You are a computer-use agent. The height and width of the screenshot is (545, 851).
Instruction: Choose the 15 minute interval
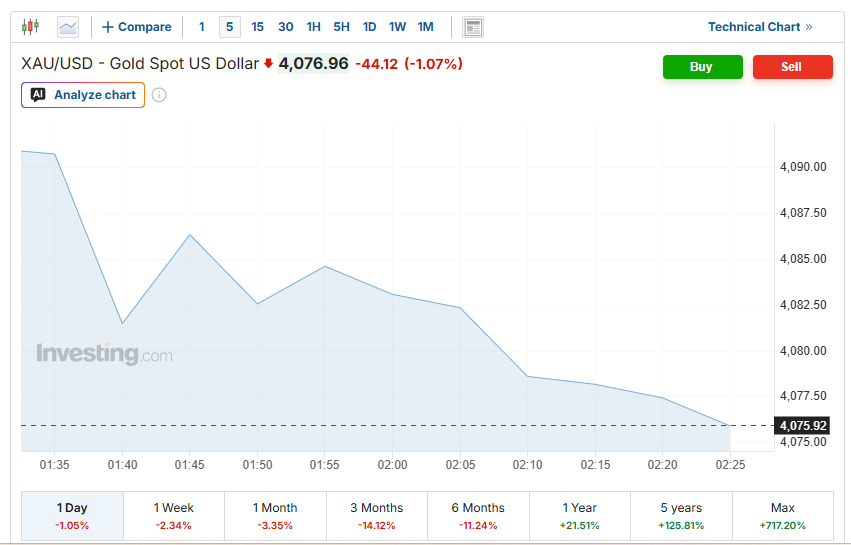coord(257,27)
